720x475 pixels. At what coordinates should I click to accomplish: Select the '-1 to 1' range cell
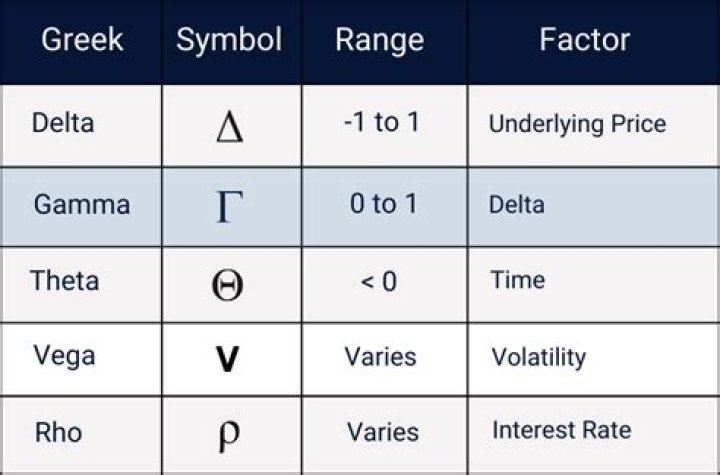385,125
